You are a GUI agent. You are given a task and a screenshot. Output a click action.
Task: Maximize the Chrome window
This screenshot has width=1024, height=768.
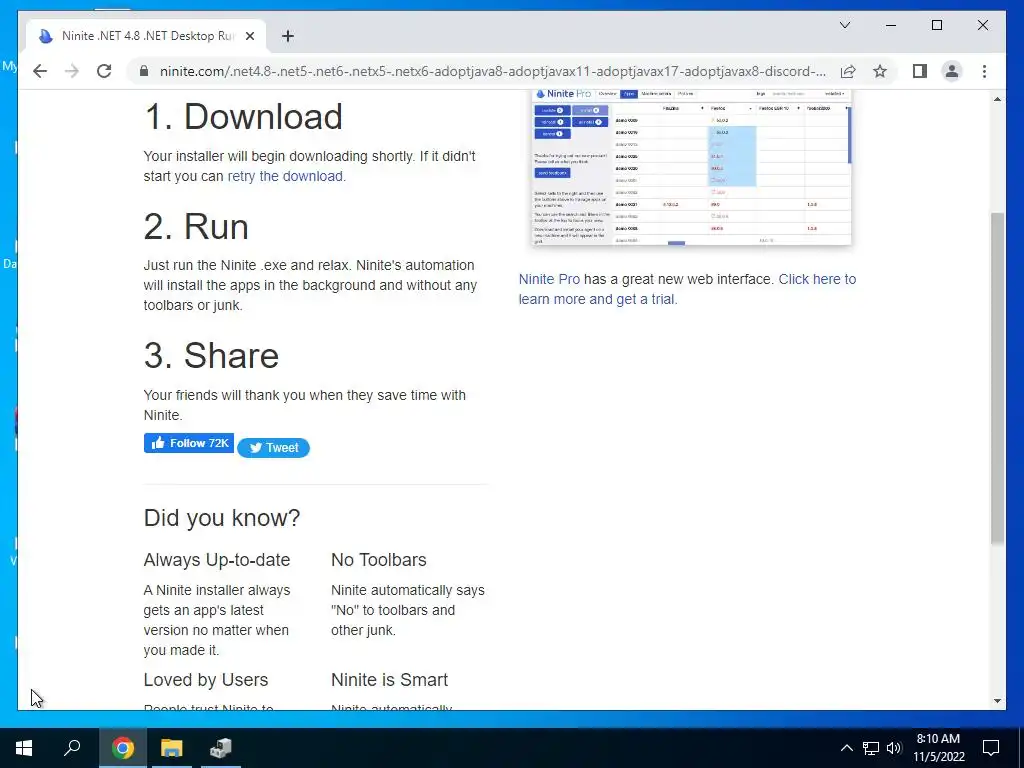(936, 25)
